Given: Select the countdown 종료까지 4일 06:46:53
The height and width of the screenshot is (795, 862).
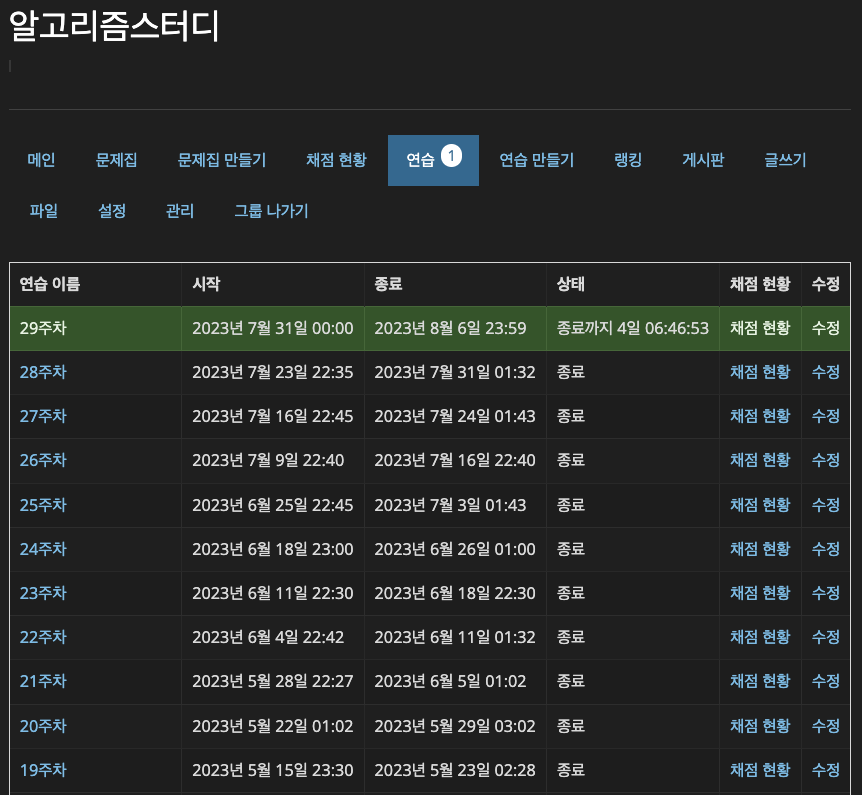Looking at the screenshot, I should 633,328.
